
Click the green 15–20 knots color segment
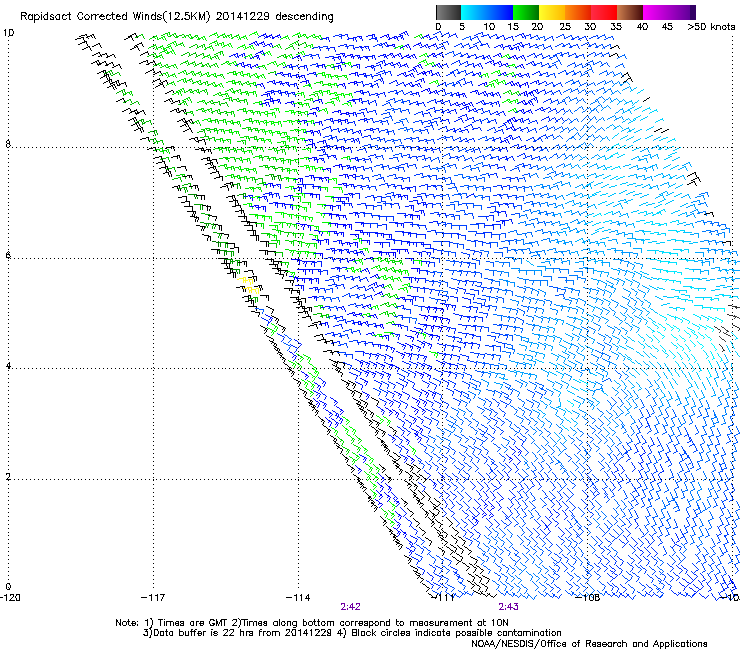tap(526, 12)
